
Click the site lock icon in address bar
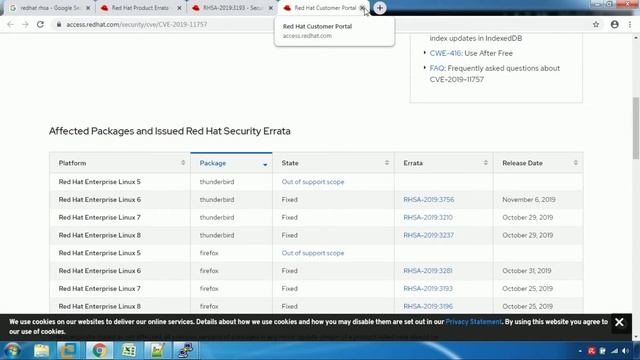pyautogui.click(x=59, y=24)
